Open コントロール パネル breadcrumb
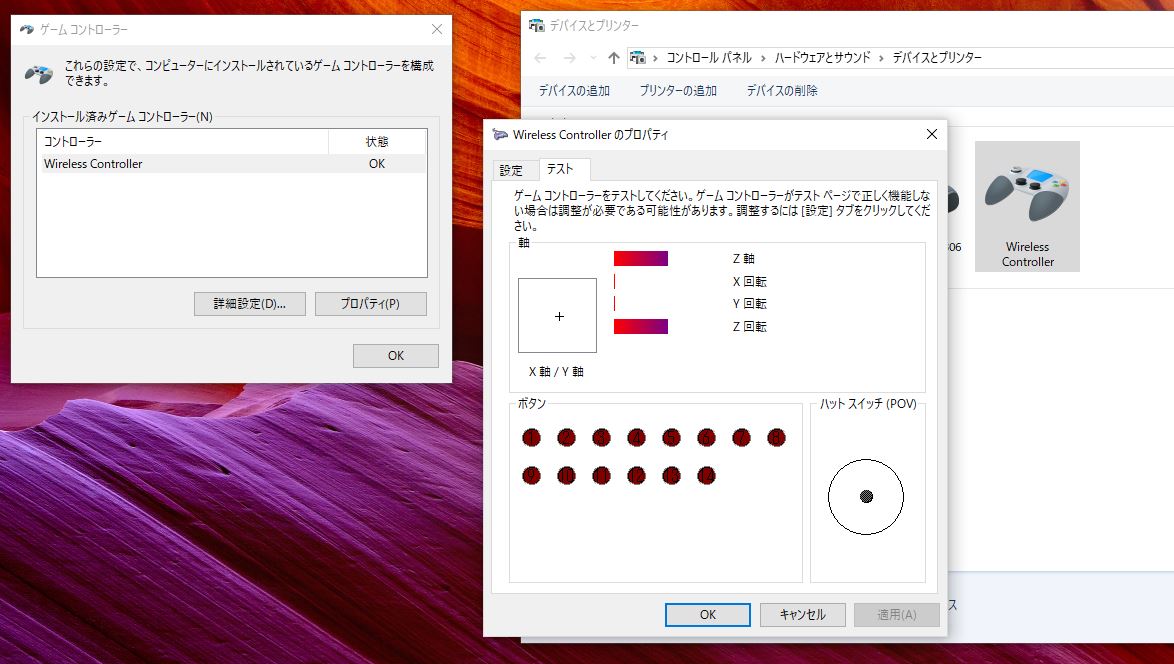The image size is (1174, 664). pos(709,58)
